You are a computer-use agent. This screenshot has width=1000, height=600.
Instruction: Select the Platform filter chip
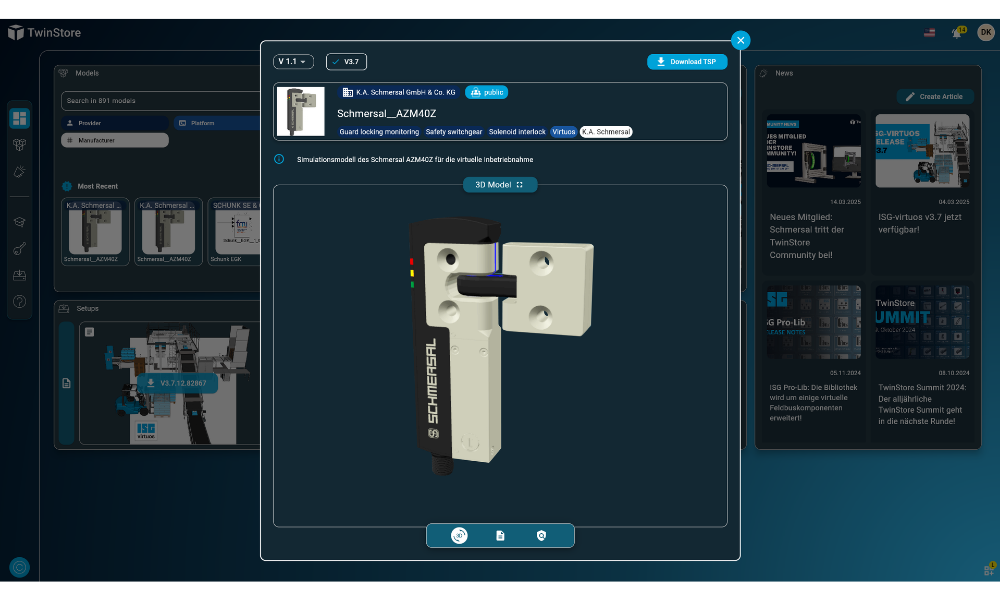pyautogui.click(x=217, y=123)
